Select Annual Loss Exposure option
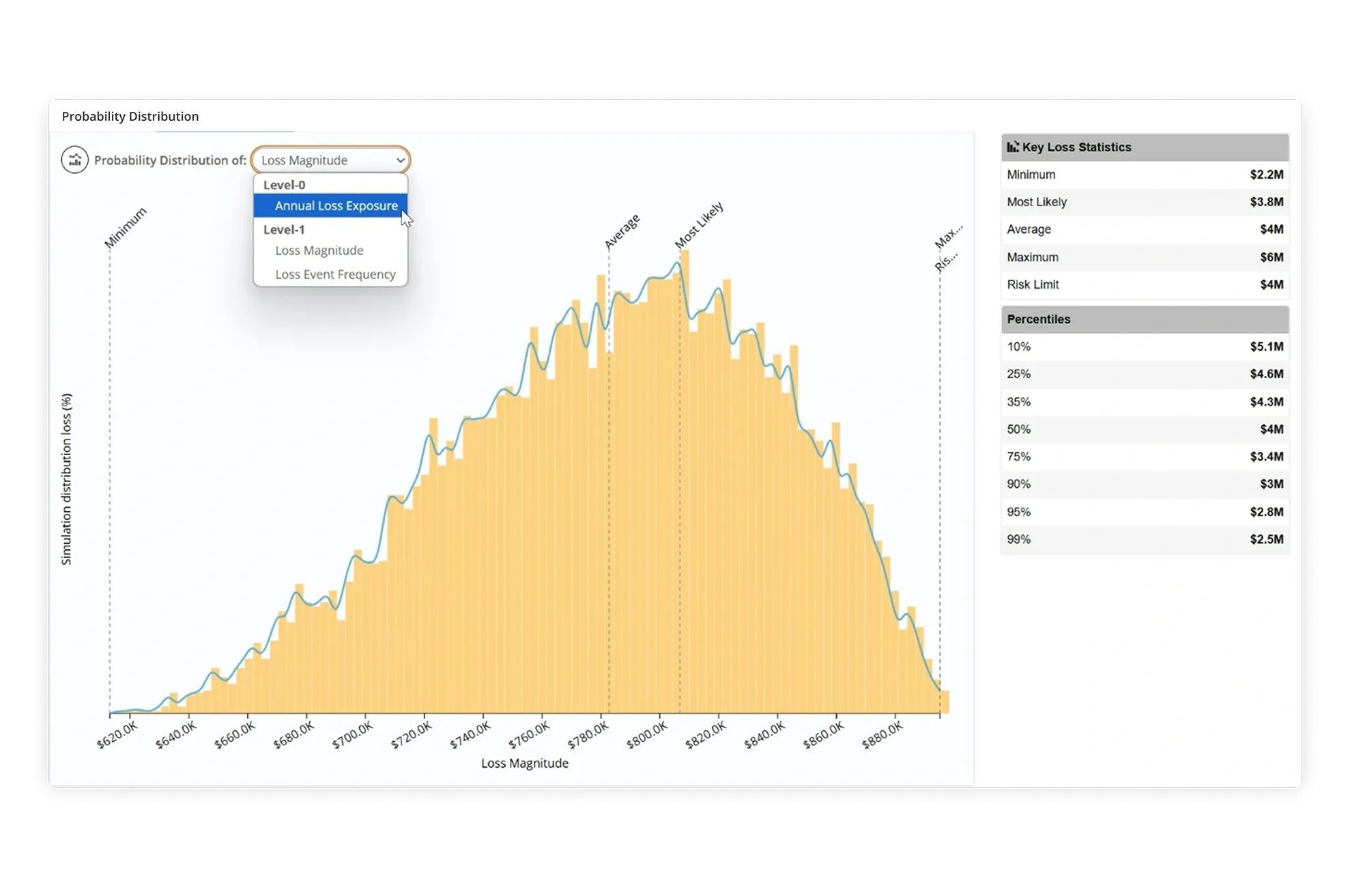This screenshot has width=1348, height=896. tap(336, 205)
